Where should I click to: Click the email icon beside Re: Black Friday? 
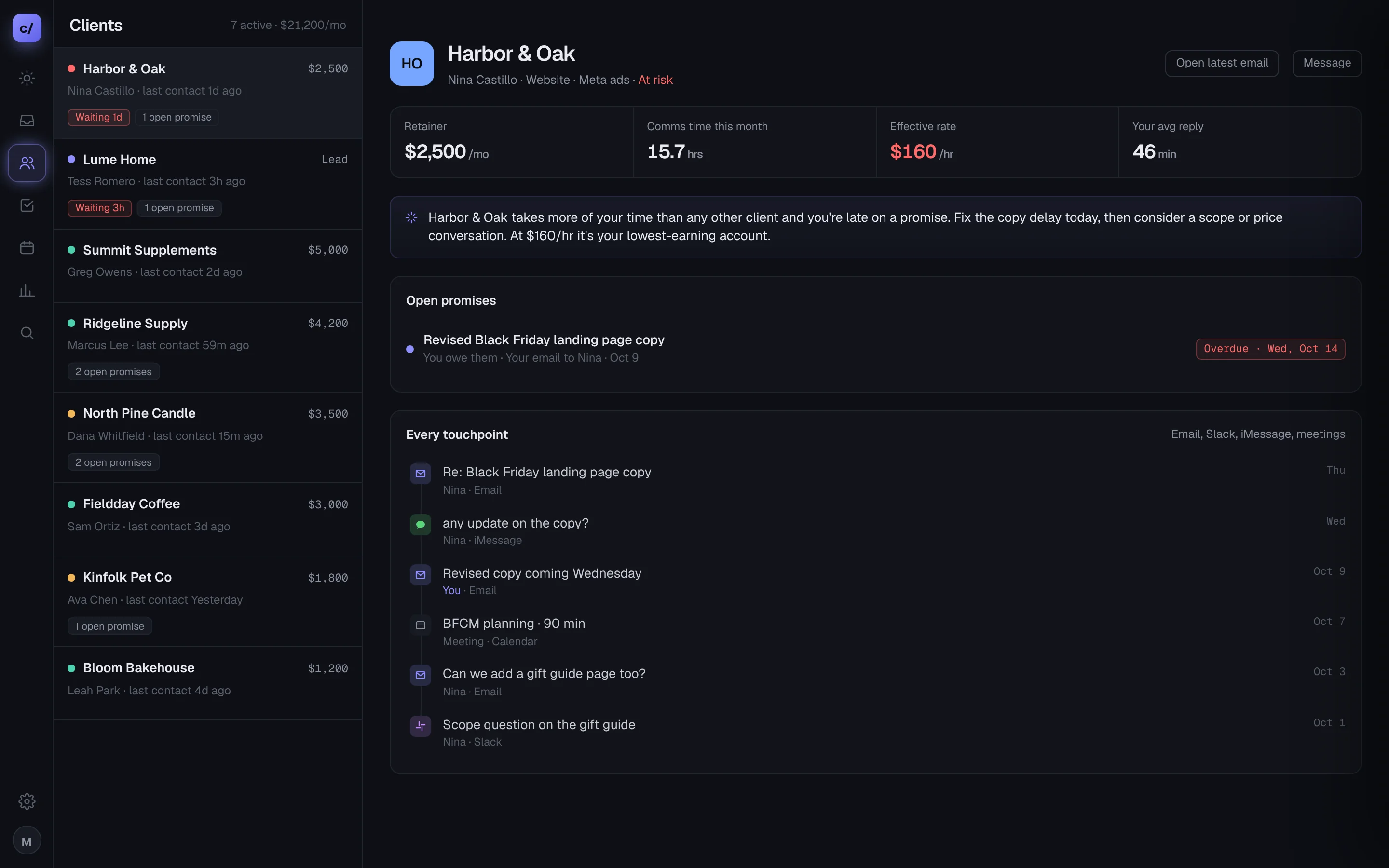pos(420,474)
